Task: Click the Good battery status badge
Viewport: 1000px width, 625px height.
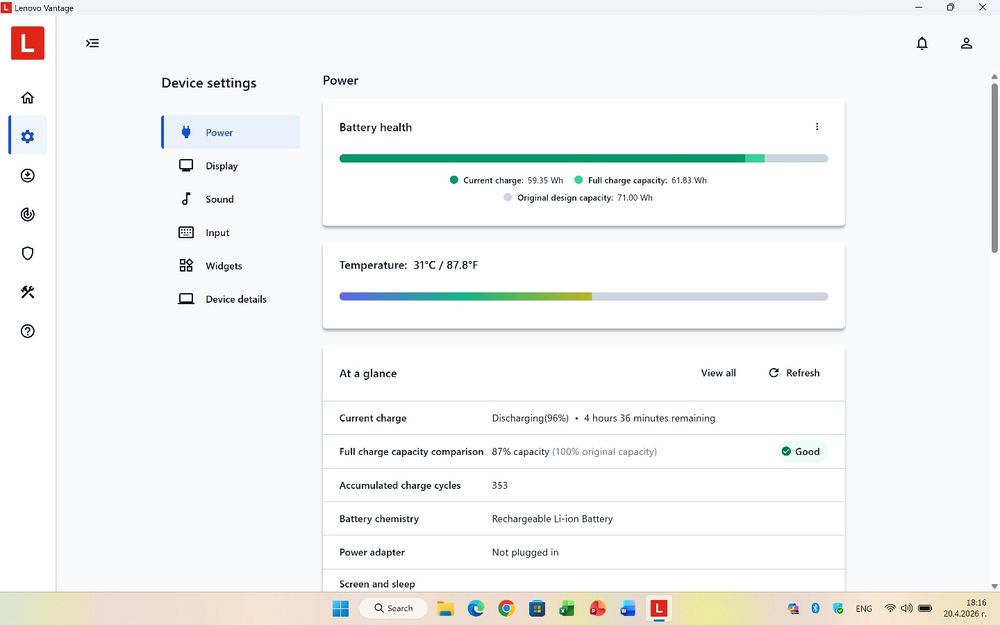Action: point(801,452)
